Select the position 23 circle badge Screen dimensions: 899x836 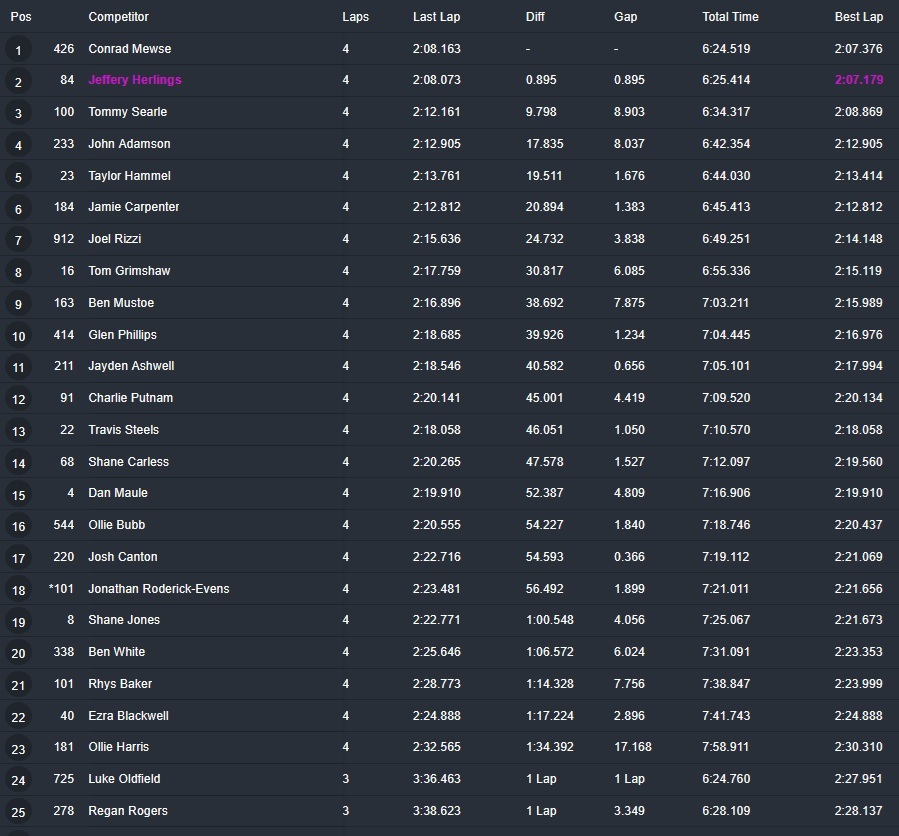18,749
